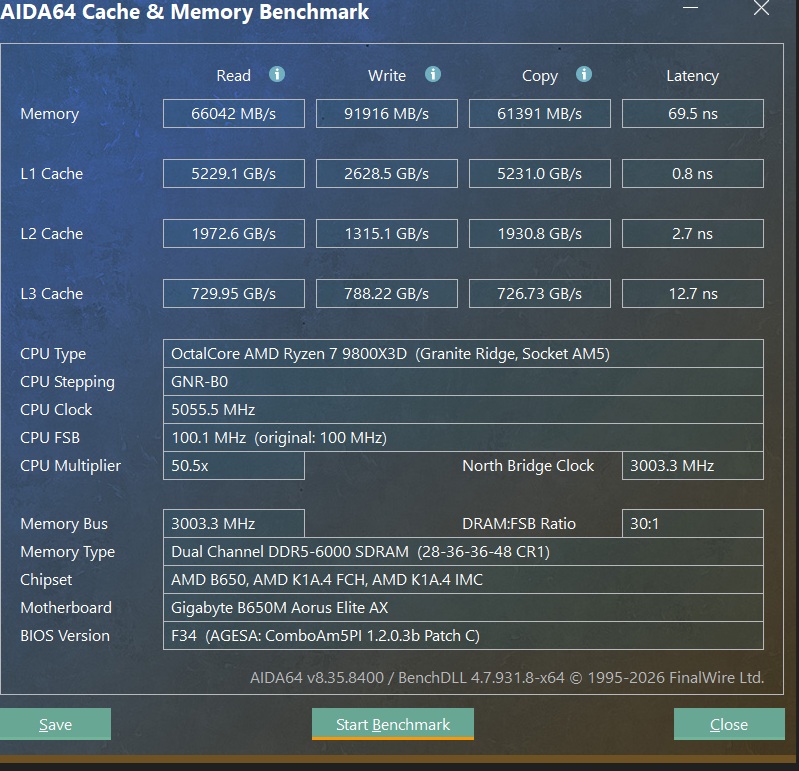Click the Chipset label
799x771 pixels.
point(46,580)
